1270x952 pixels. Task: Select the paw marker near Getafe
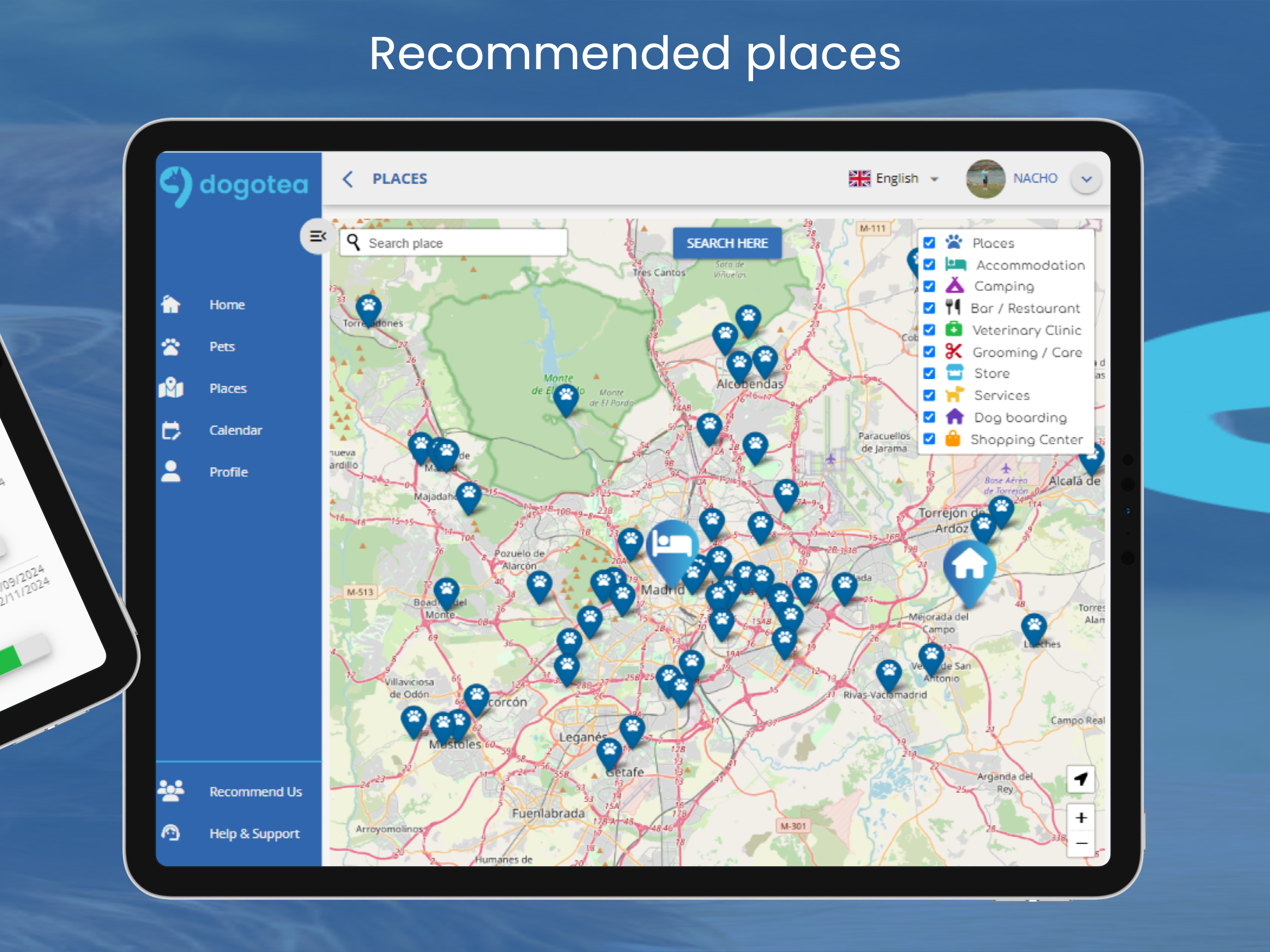coord(609,752)
